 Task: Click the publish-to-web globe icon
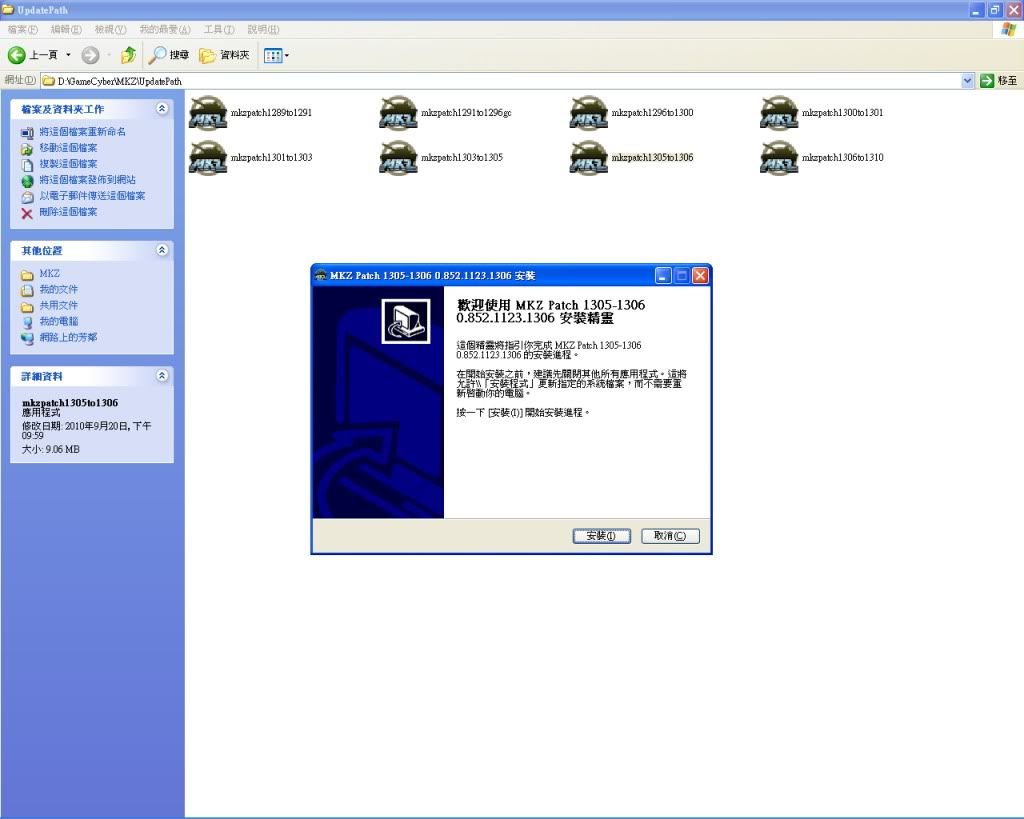click(27, 181)
